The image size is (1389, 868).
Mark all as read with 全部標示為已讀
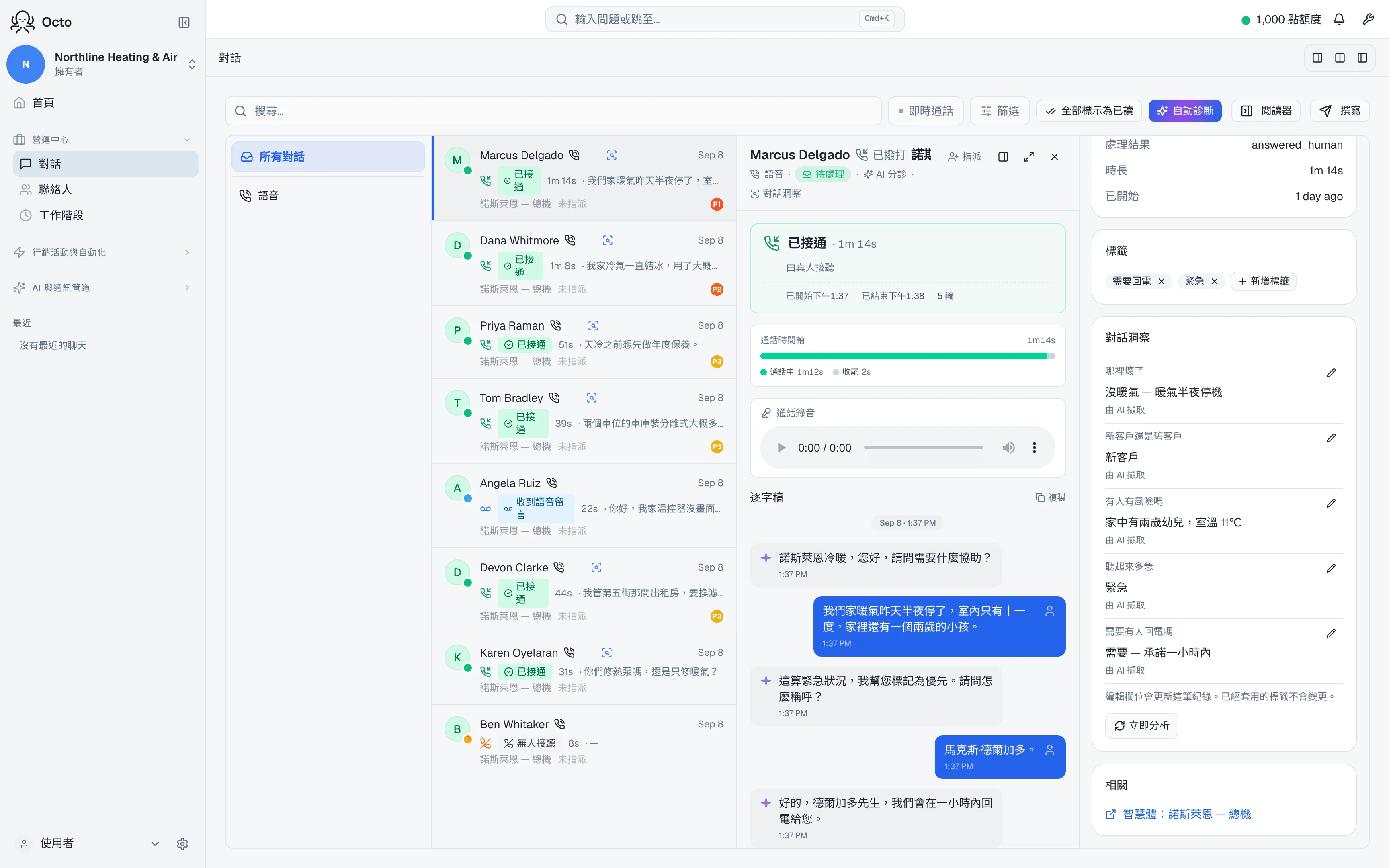pyautogui.click(x=1089, y=111)
